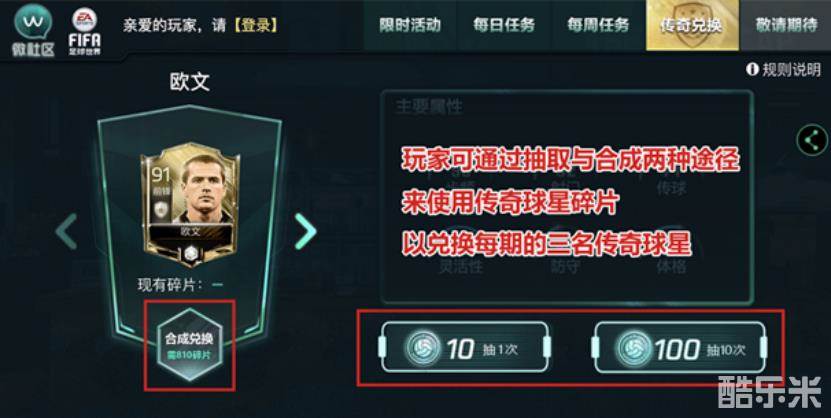831x418 pixels.
Task: Click the EA FIFA 足球世界 logo
Action: click(x=85, y=32)
